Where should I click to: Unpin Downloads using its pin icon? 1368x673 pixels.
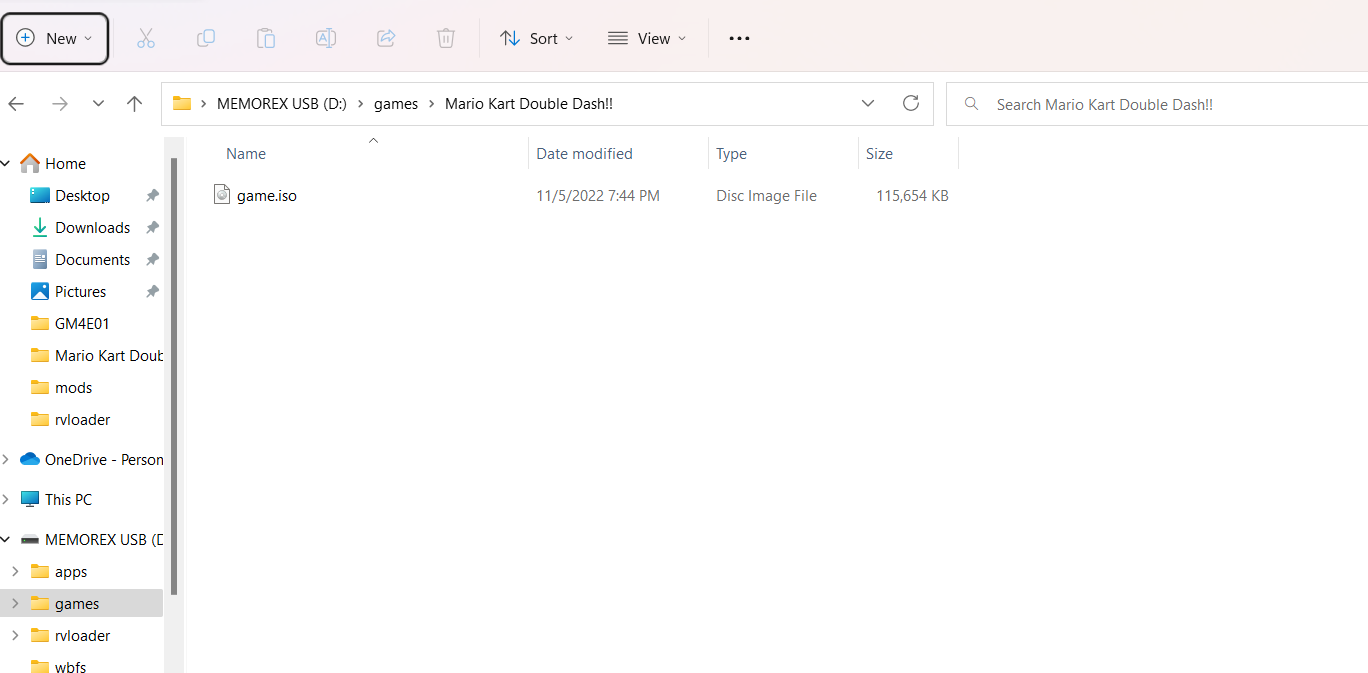click(x=152, y=227)
